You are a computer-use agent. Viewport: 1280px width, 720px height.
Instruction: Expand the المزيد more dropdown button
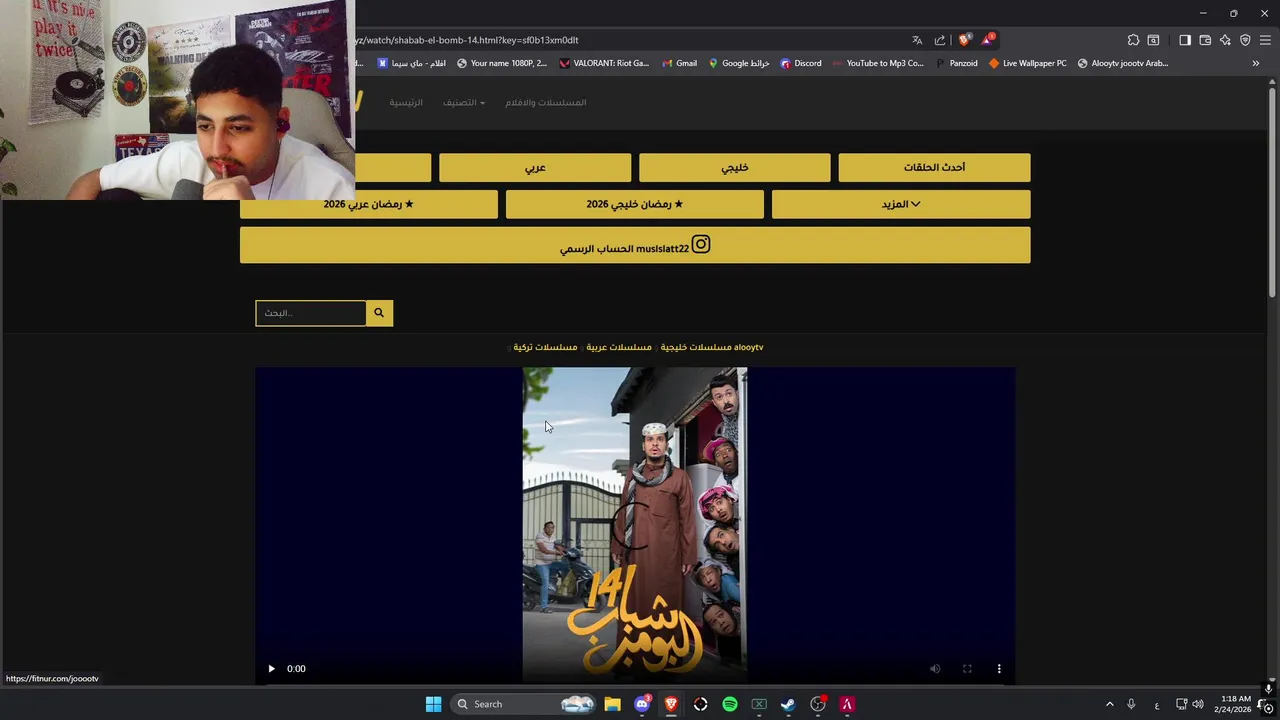(x=901, y=204)
